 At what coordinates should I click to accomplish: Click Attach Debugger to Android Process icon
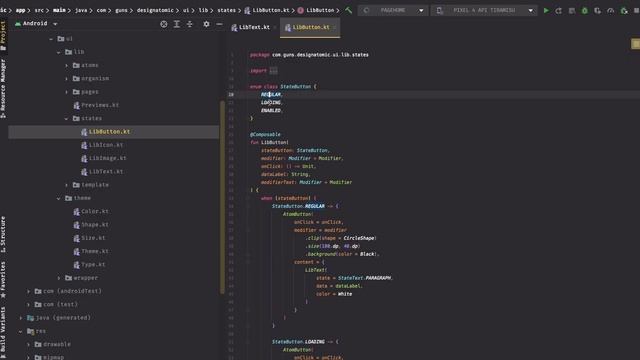coord(624,11)
